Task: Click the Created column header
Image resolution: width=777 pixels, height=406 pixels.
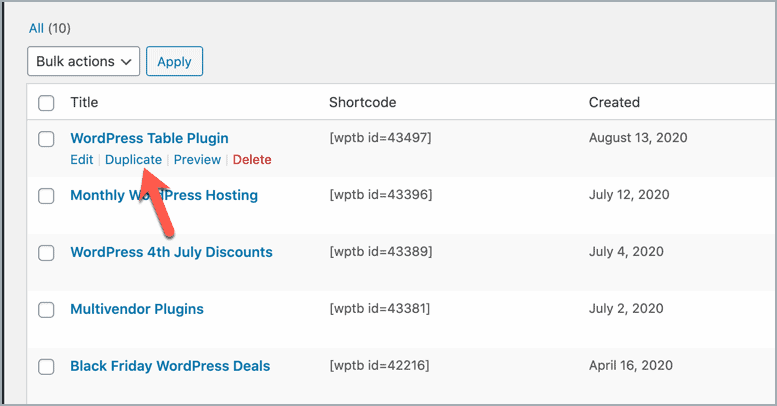Action: (614, 102)
